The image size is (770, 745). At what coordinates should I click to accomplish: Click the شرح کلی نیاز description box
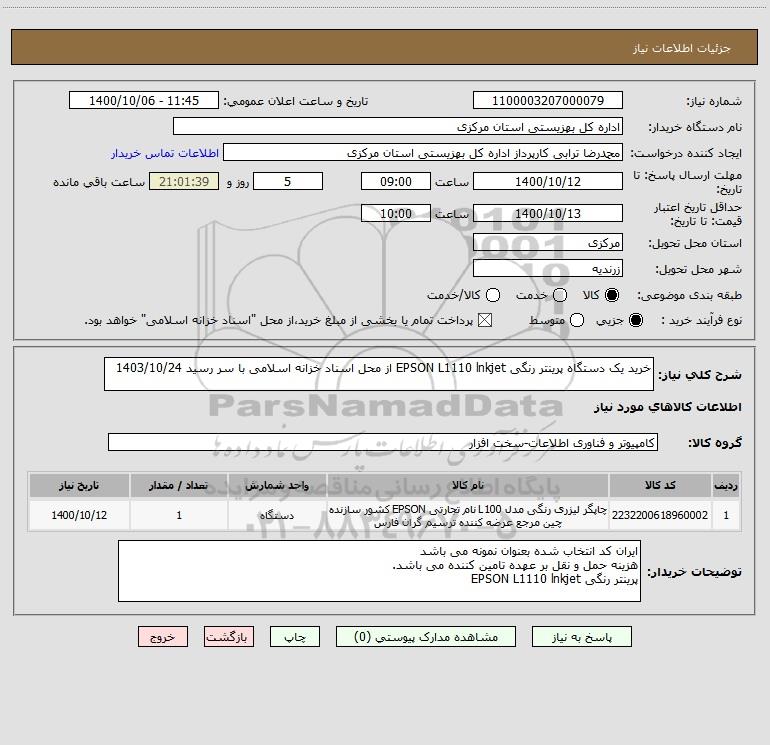[x=379, y=374]
